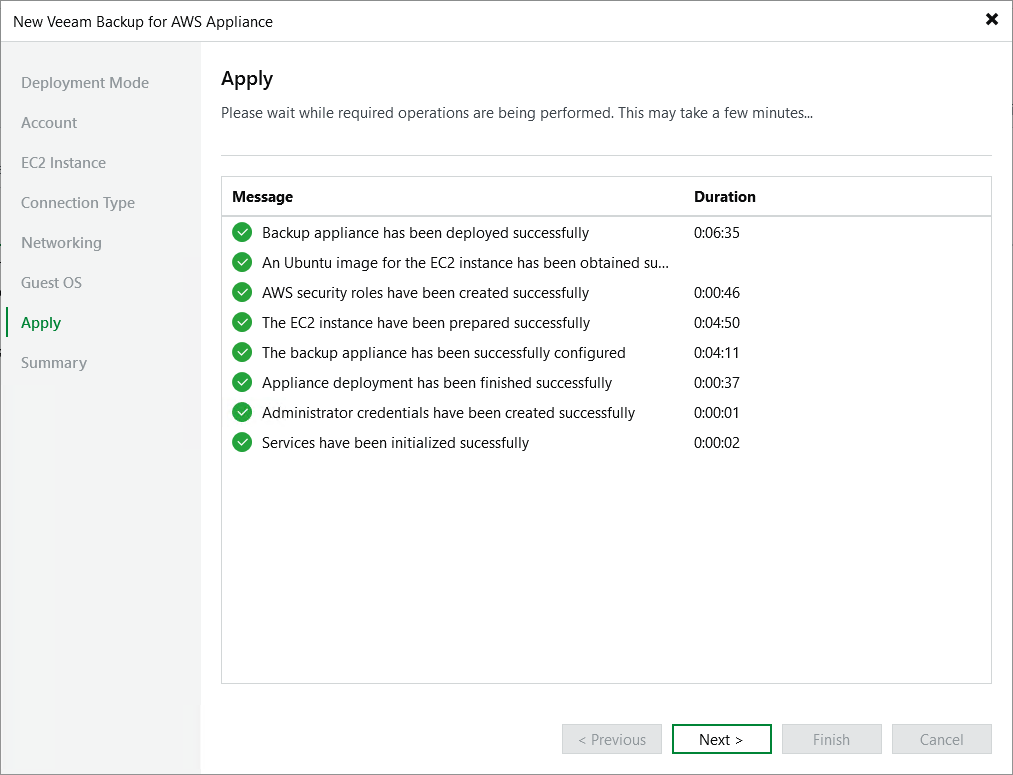Click check icon beside Administrator credentials message
This screenshot has width=1013, height=775.
click(242, 413)
